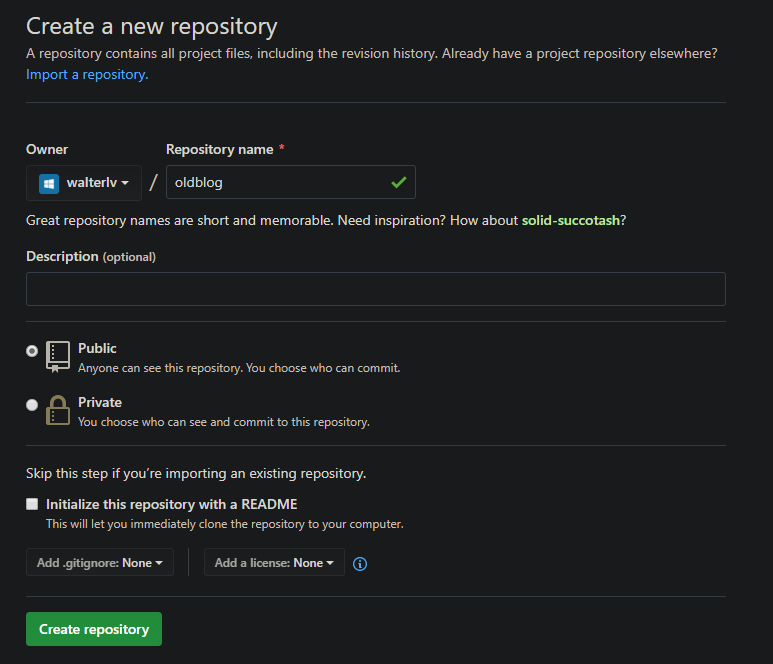Click the green checkmark in repository name
The image size is (773, 664).
[398, 182]
